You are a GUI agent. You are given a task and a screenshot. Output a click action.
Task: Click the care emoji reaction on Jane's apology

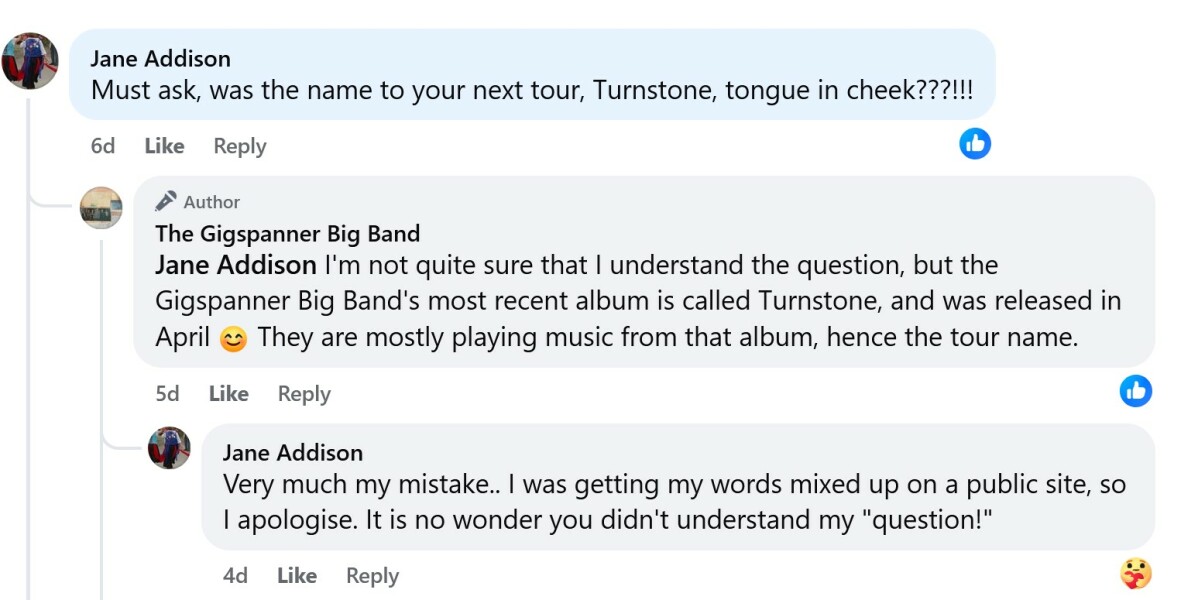click(x=1135, y=573)
